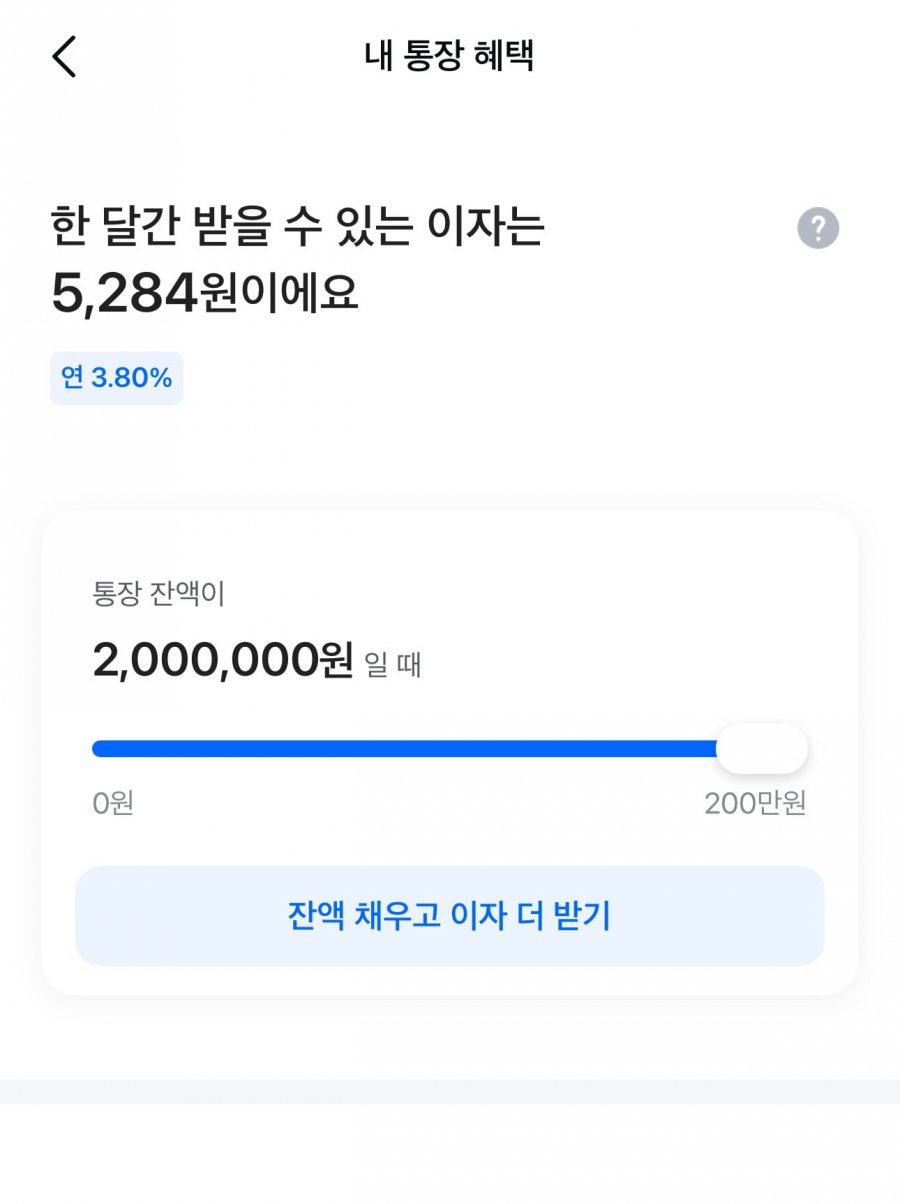Click the white slider handle
This screenshot has width=900, height=1204.
pos(762,749)
